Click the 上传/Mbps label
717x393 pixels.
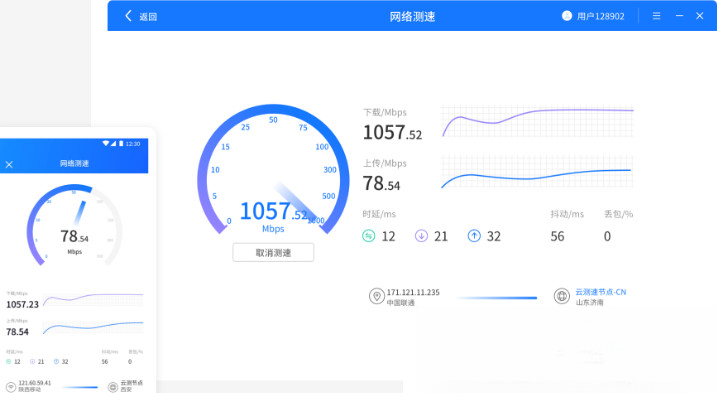click(x=385, y=163)
